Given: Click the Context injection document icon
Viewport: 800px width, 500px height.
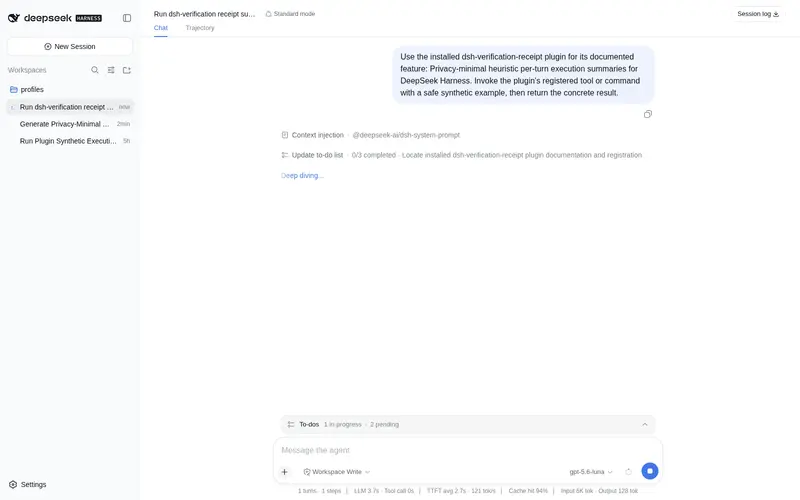Looking at the screenshot, I should pyautogui.click(x=285, y=135).
